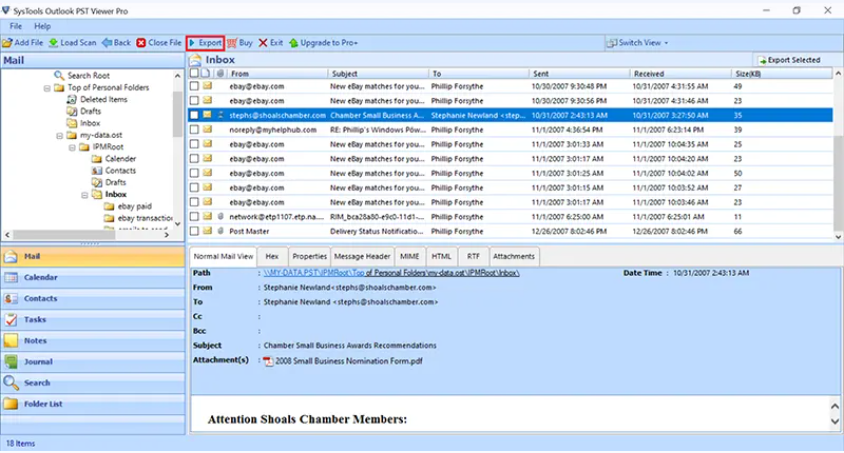Open the 2008 Small Business Nomination Form.pdf attachment
Screen dimensions: 844x453
[x=348, y=362]
